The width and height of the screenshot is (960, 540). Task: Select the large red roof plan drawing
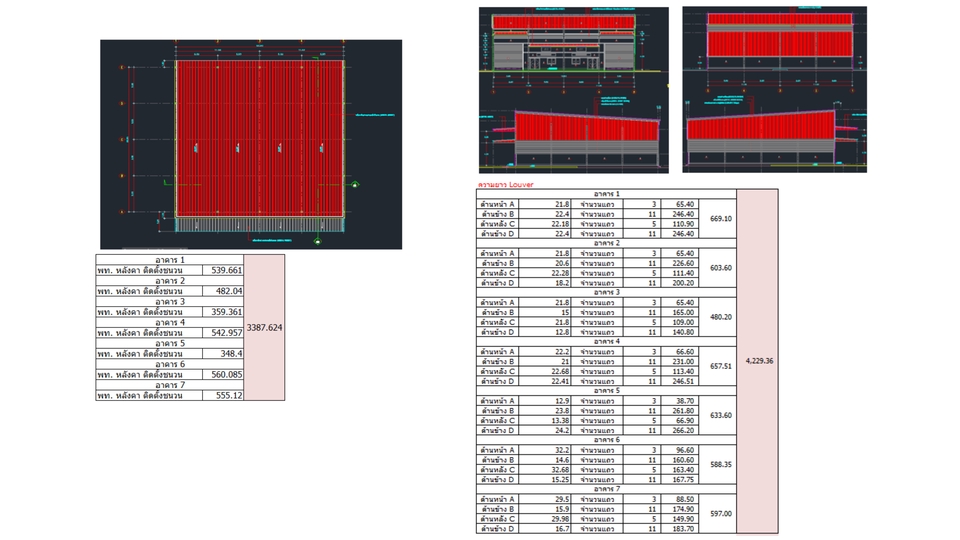tap(259, 138)
